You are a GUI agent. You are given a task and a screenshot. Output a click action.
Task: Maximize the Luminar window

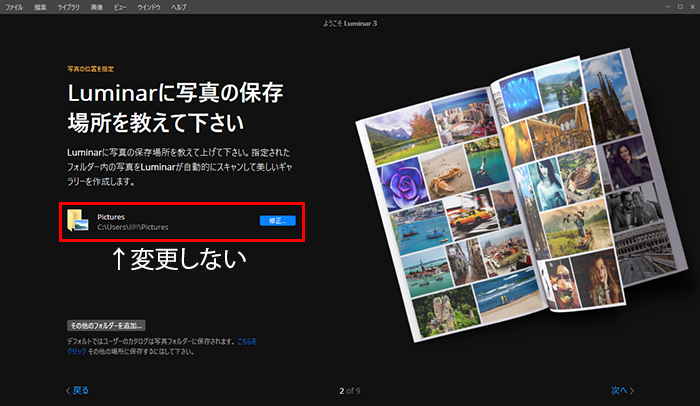(x=680, y=7)
